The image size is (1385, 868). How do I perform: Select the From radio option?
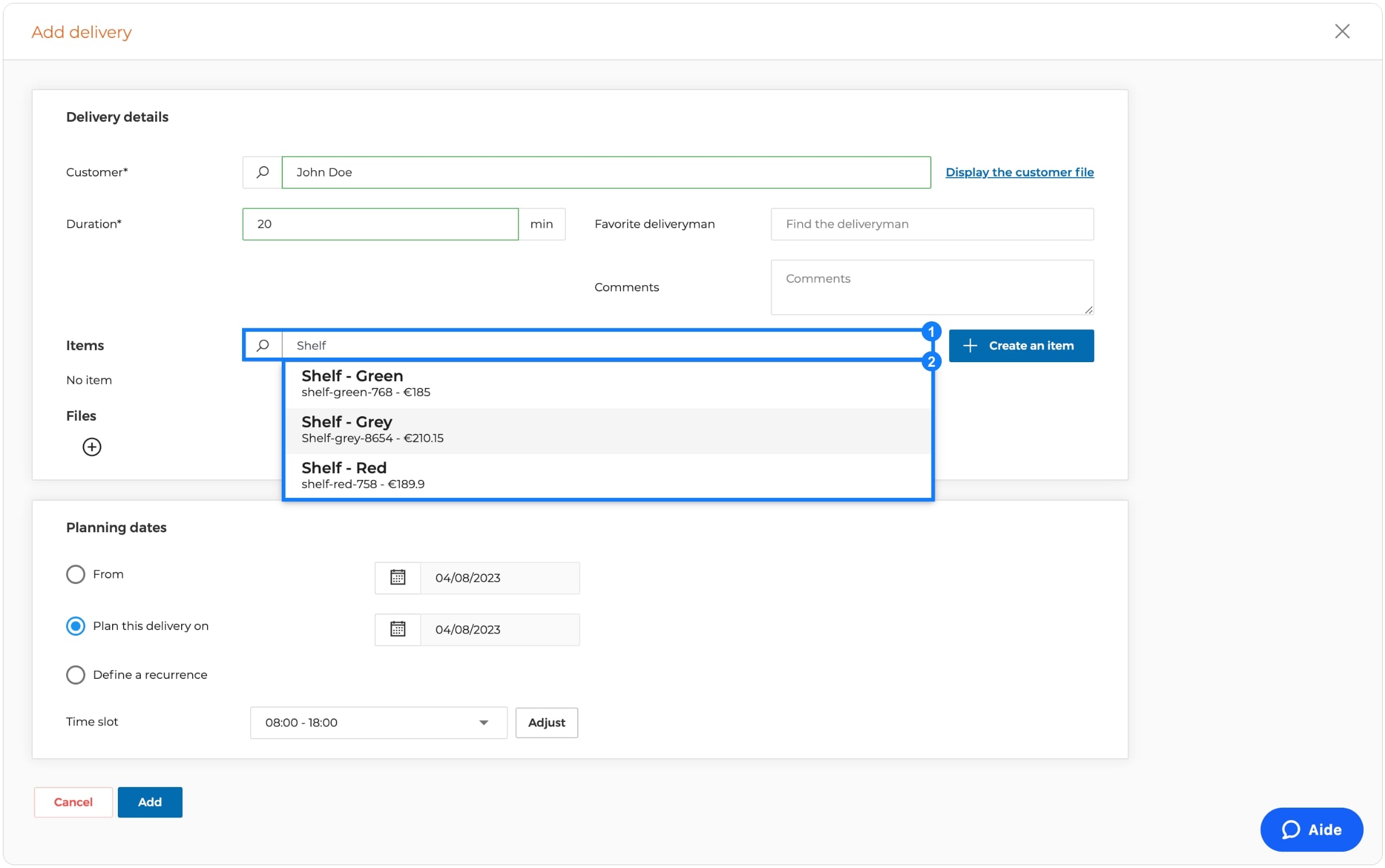pos(75,574)
